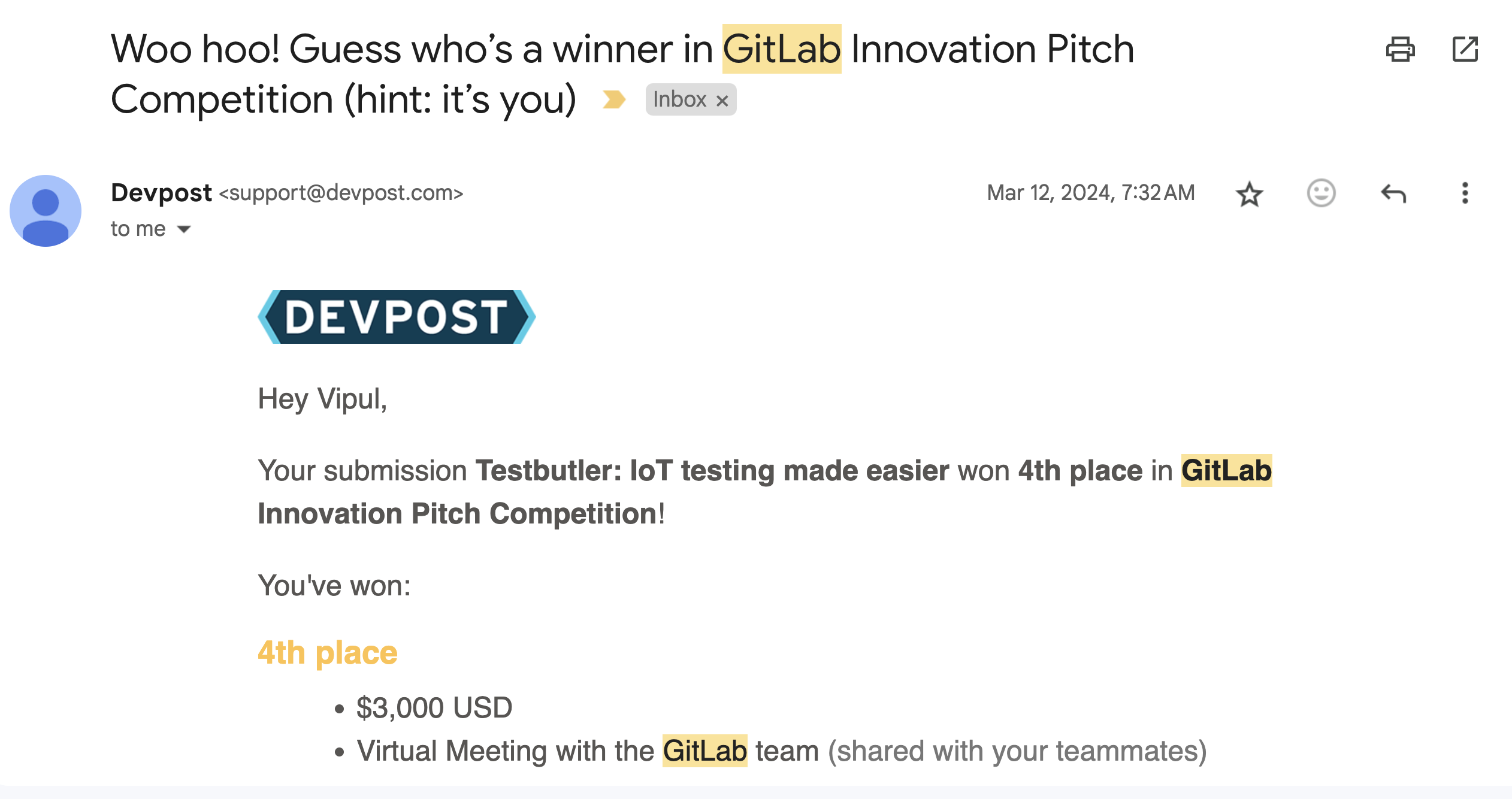Viewport: 1512px width, 799px height.
Task: Expand the 'to me' recipient details
Action: point(184,229)
